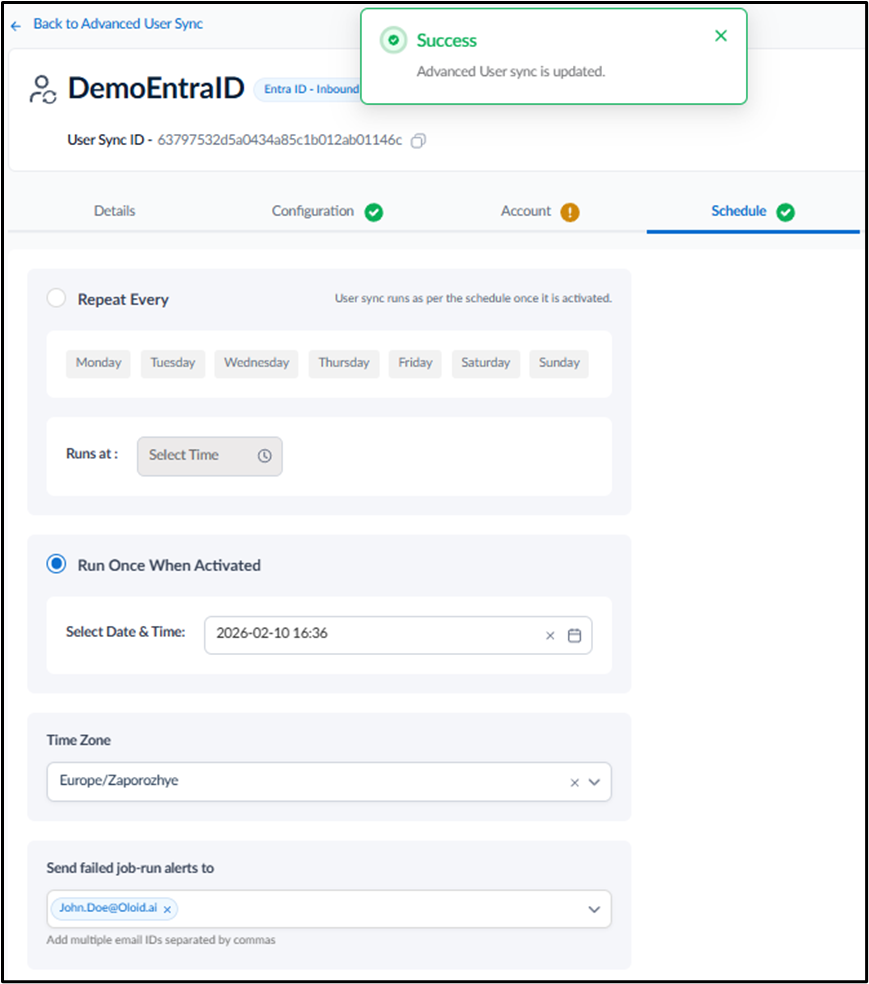Click the Select Time field
The width and height of the screenshot is (869, 984).
(x=210, y=456)
